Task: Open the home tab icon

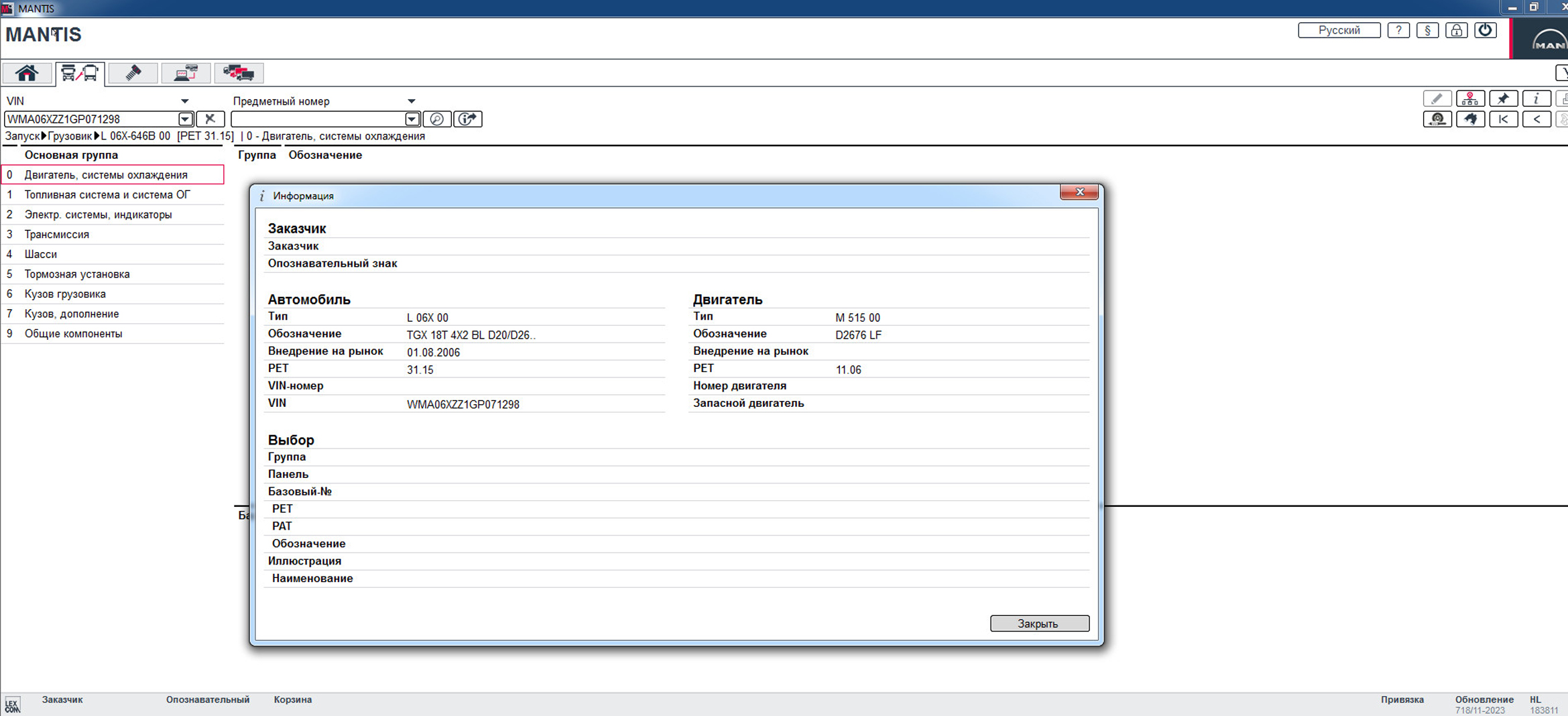Action: pos(27,73)
